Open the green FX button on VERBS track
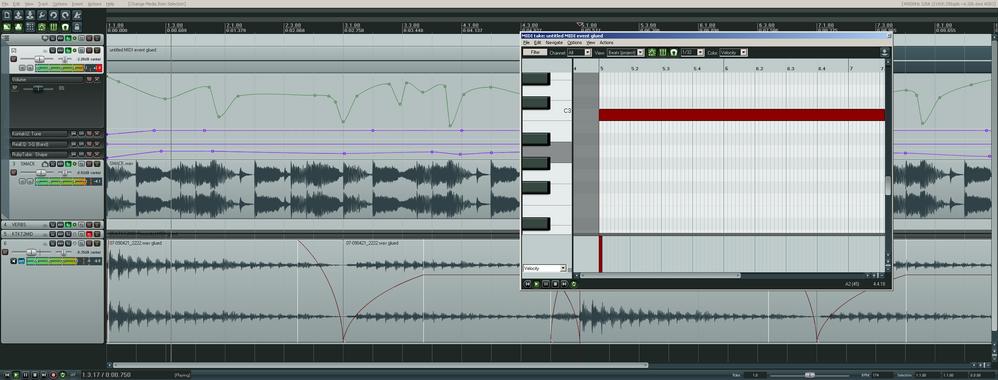998x380 pixels. [68, 224]
